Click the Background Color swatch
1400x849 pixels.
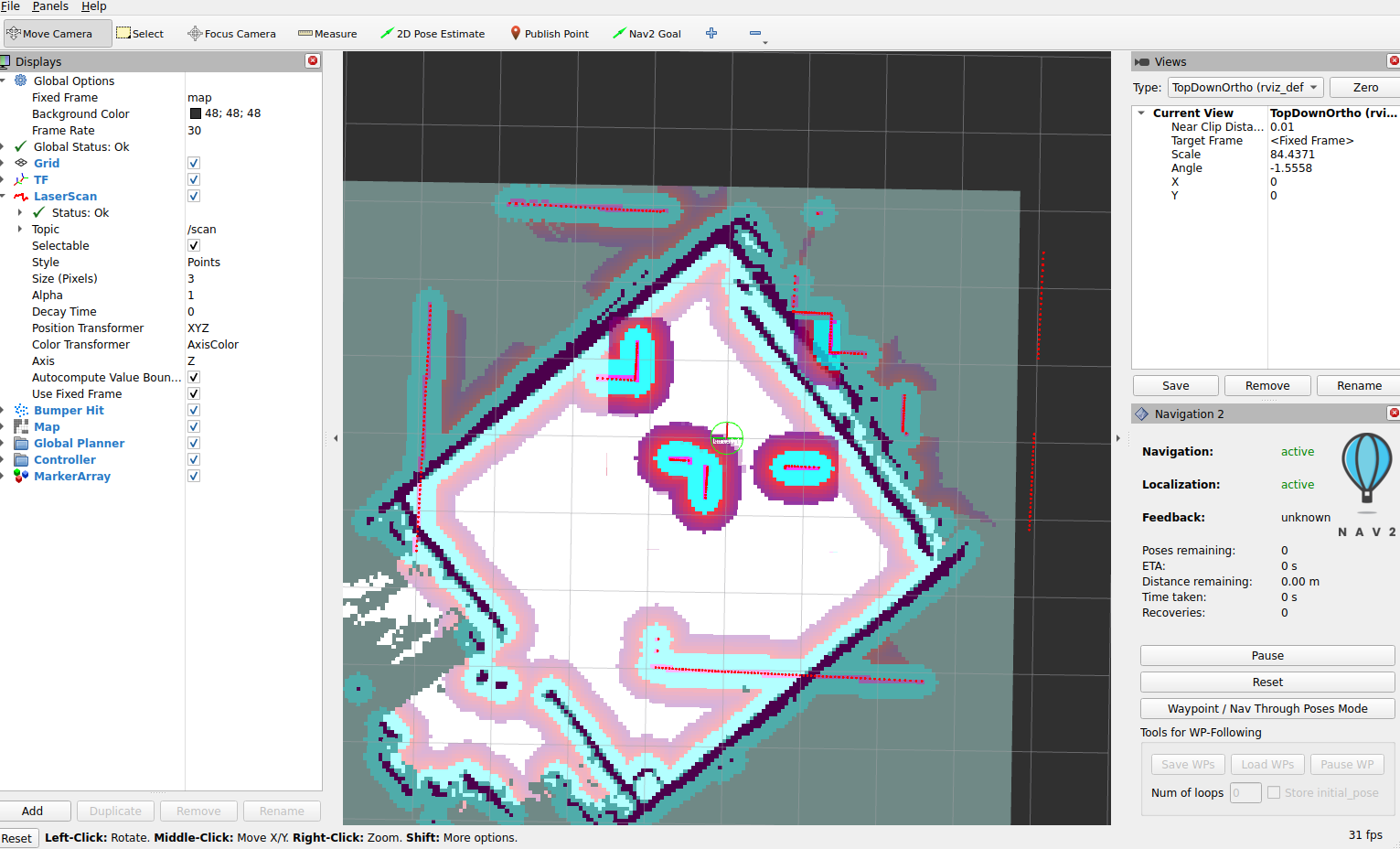195,113
